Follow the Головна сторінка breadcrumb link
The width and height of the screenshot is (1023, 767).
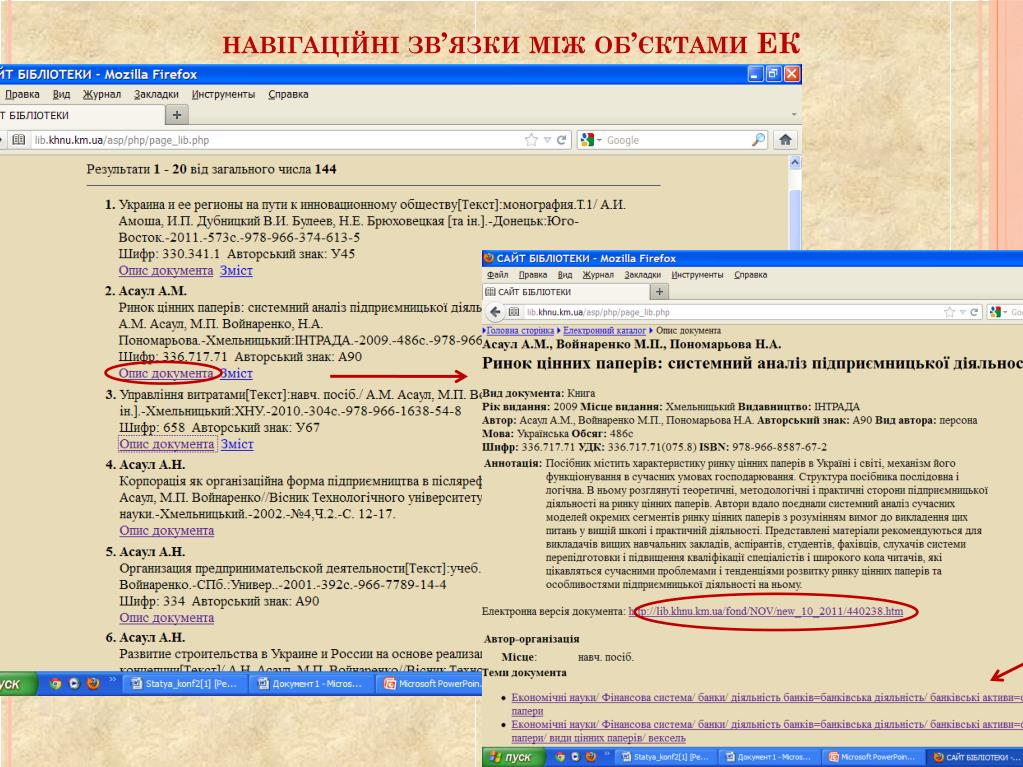[x=520, y=331]
